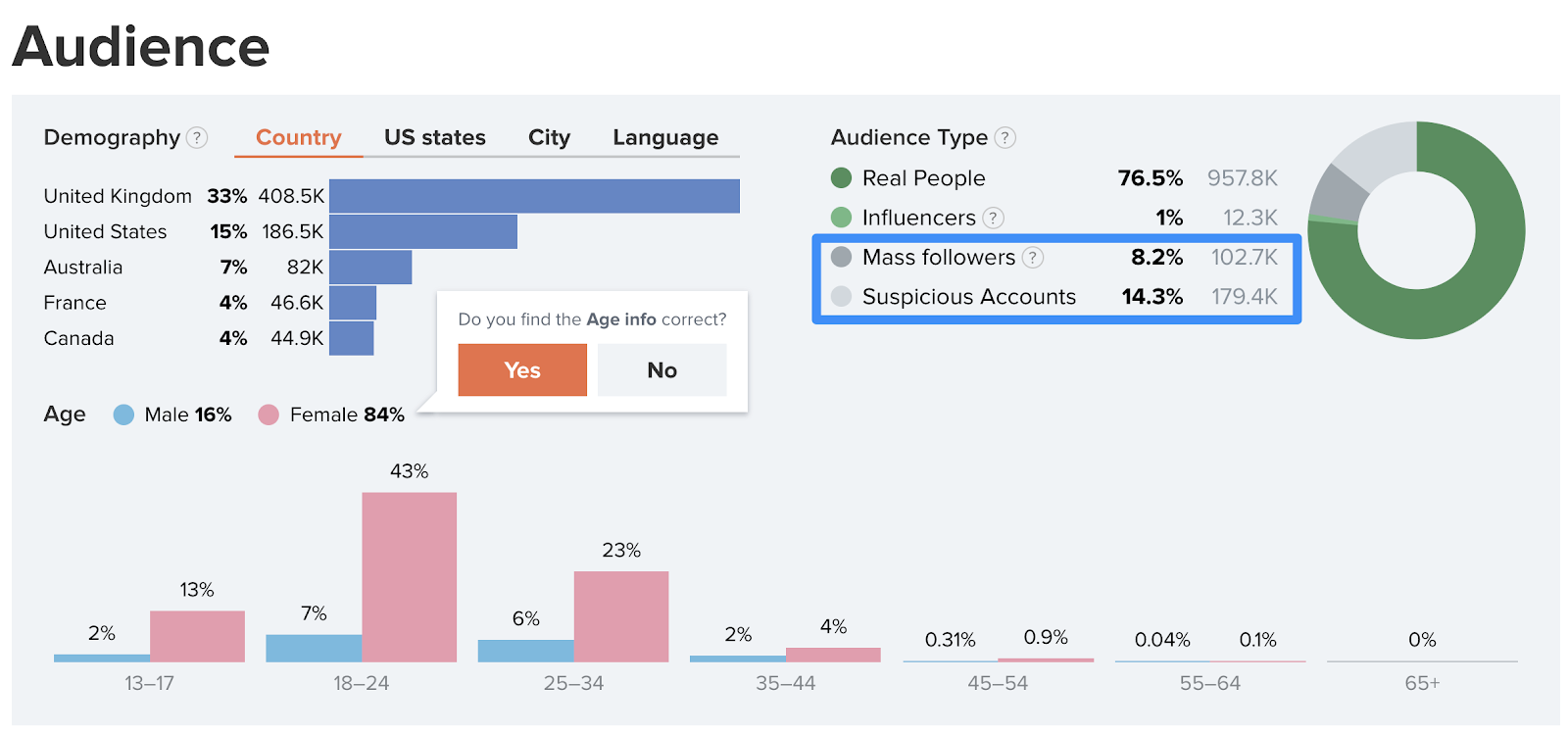The image size is (1568, 732).
Task: Select the City tab
Action: (549, 138)
